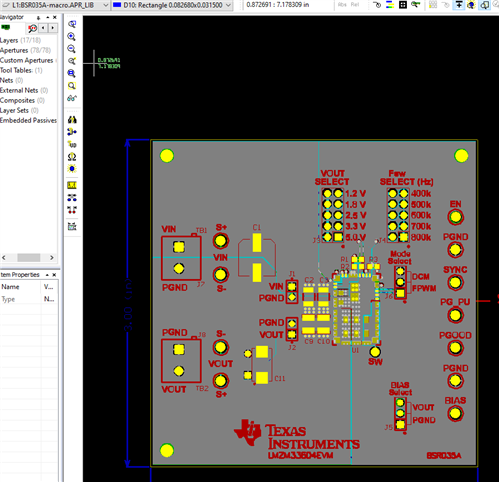The height and width of the screenshot is (482, 499).
Task: Select Layer Sets (0) in Navigator
Action: (x=19, y=110)
